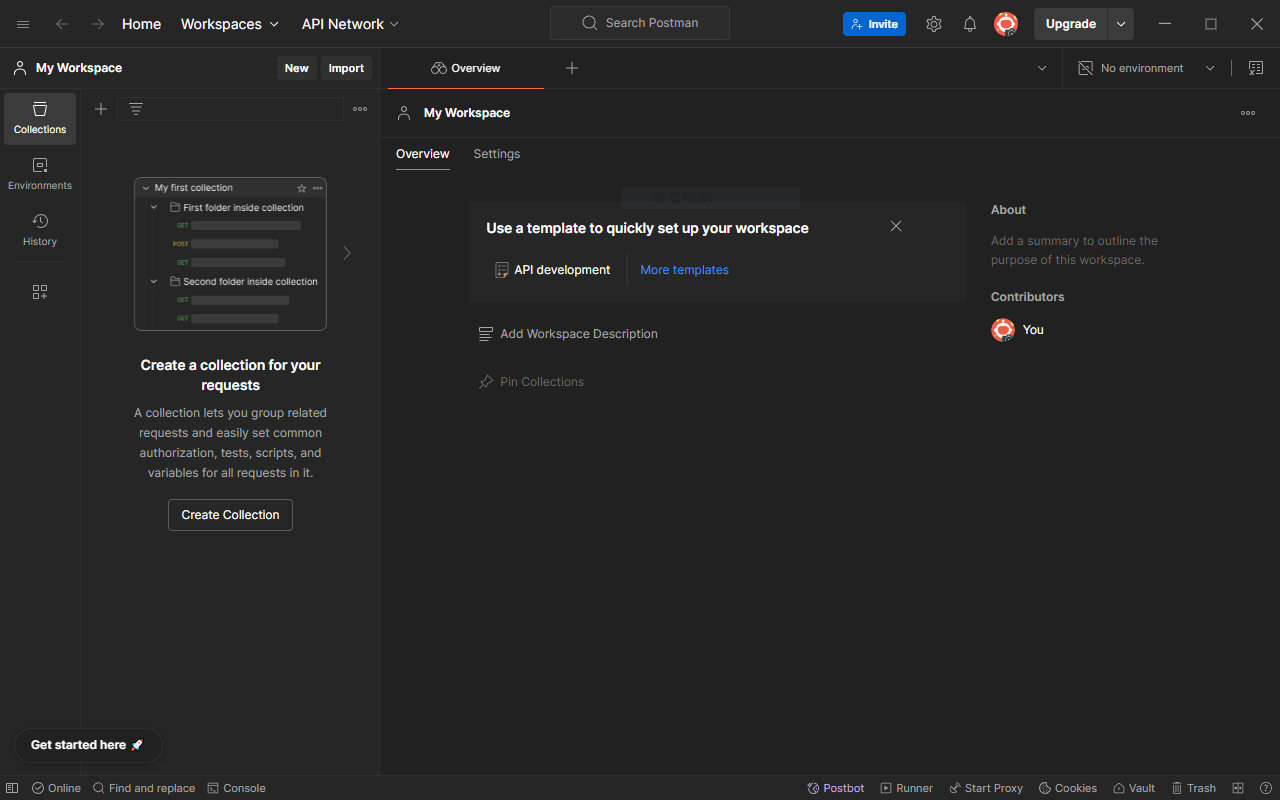The height and width of the screenshot is (800, 1280).
Task: Select the Overview sub-tab under My Workspace
Action: (x=423, y=154)
